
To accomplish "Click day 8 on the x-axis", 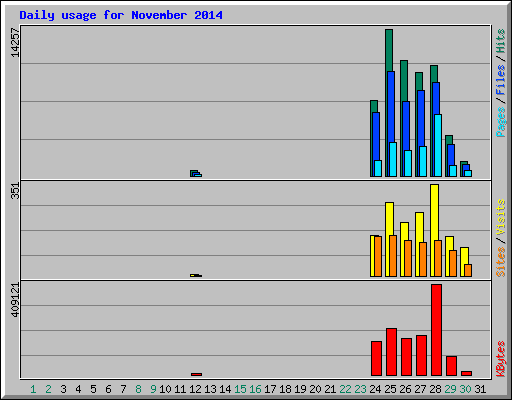I will pos(138,389).
